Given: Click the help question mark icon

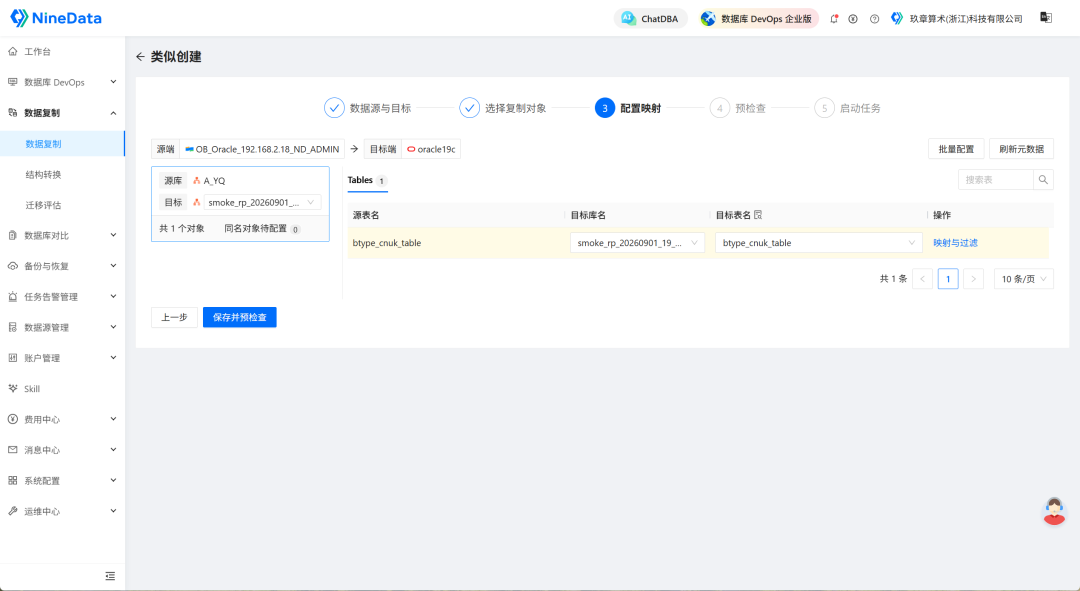Looking at the screenshot, I should click(874, 19).
